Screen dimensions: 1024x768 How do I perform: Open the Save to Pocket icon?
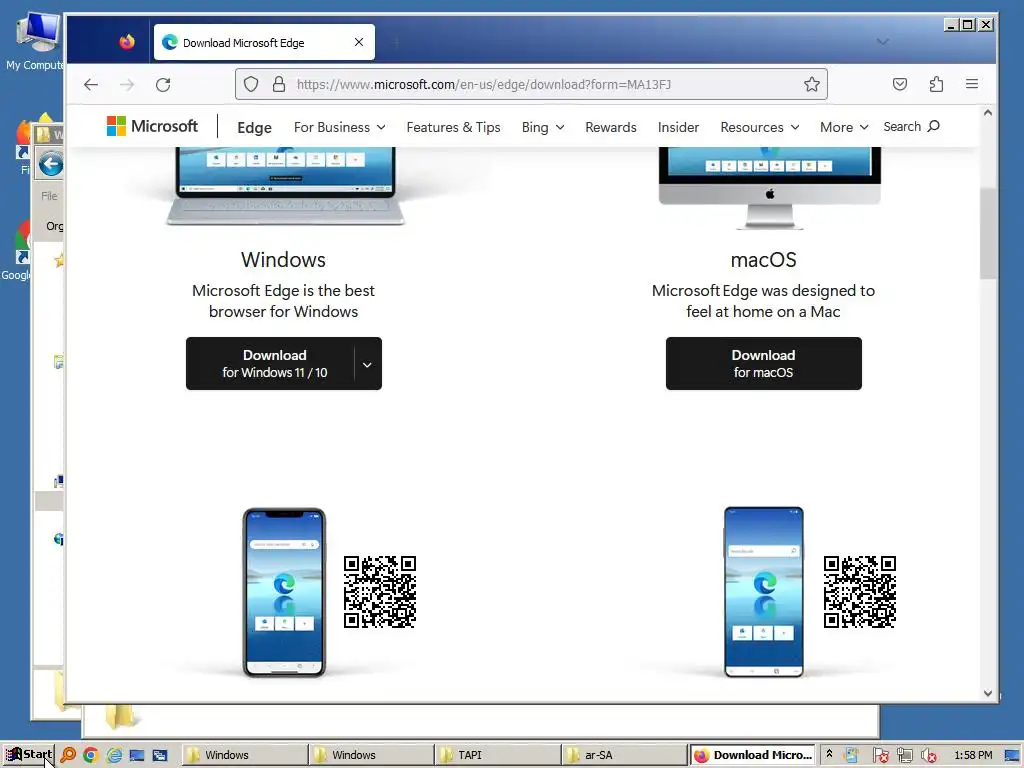[x=900, y=84]
